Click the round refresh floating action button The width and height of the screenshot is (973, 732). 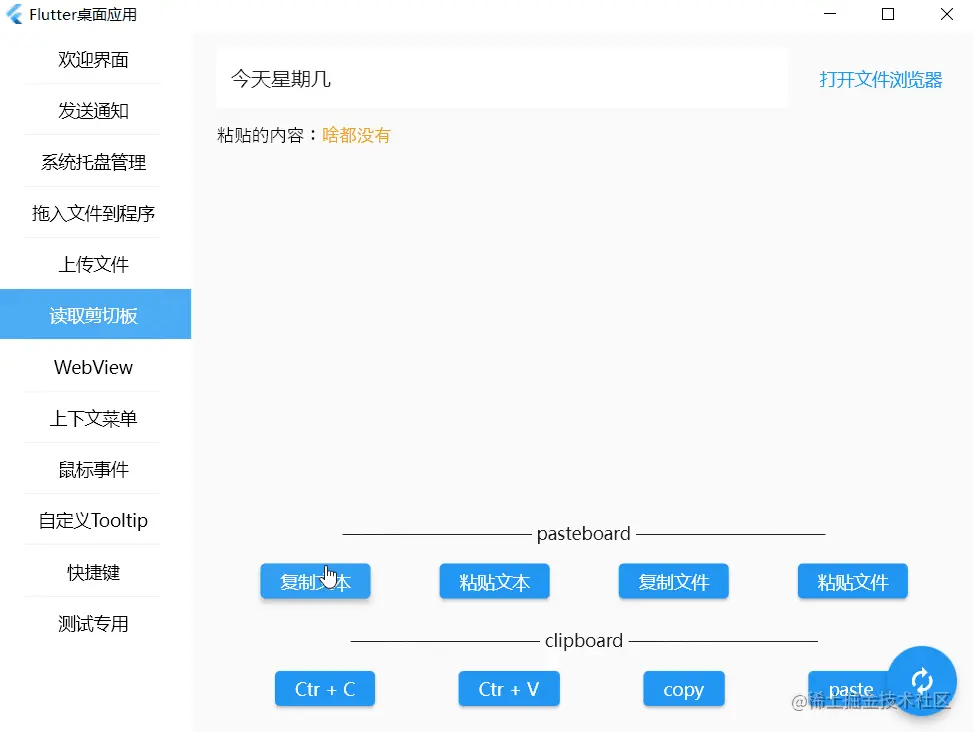[921, 681]
